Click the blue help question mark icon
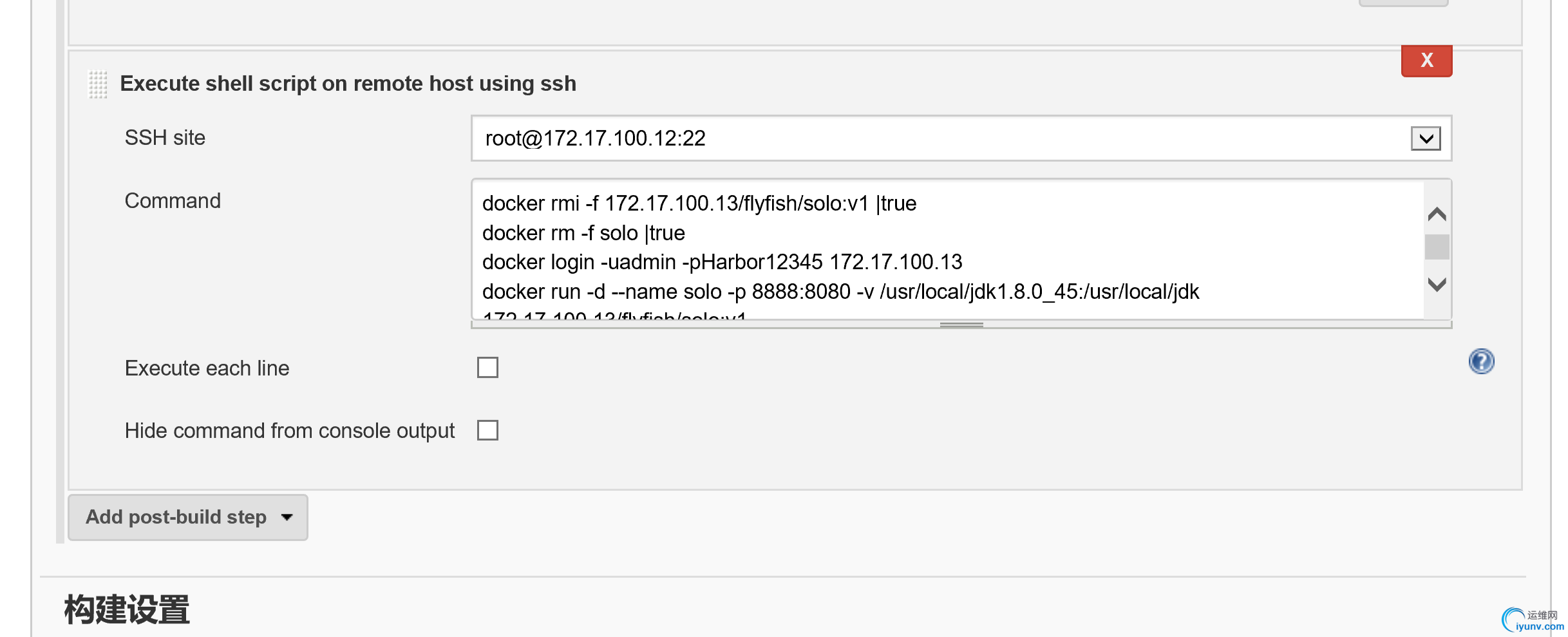This screenshot has width=1568, height=637. 1481,361
